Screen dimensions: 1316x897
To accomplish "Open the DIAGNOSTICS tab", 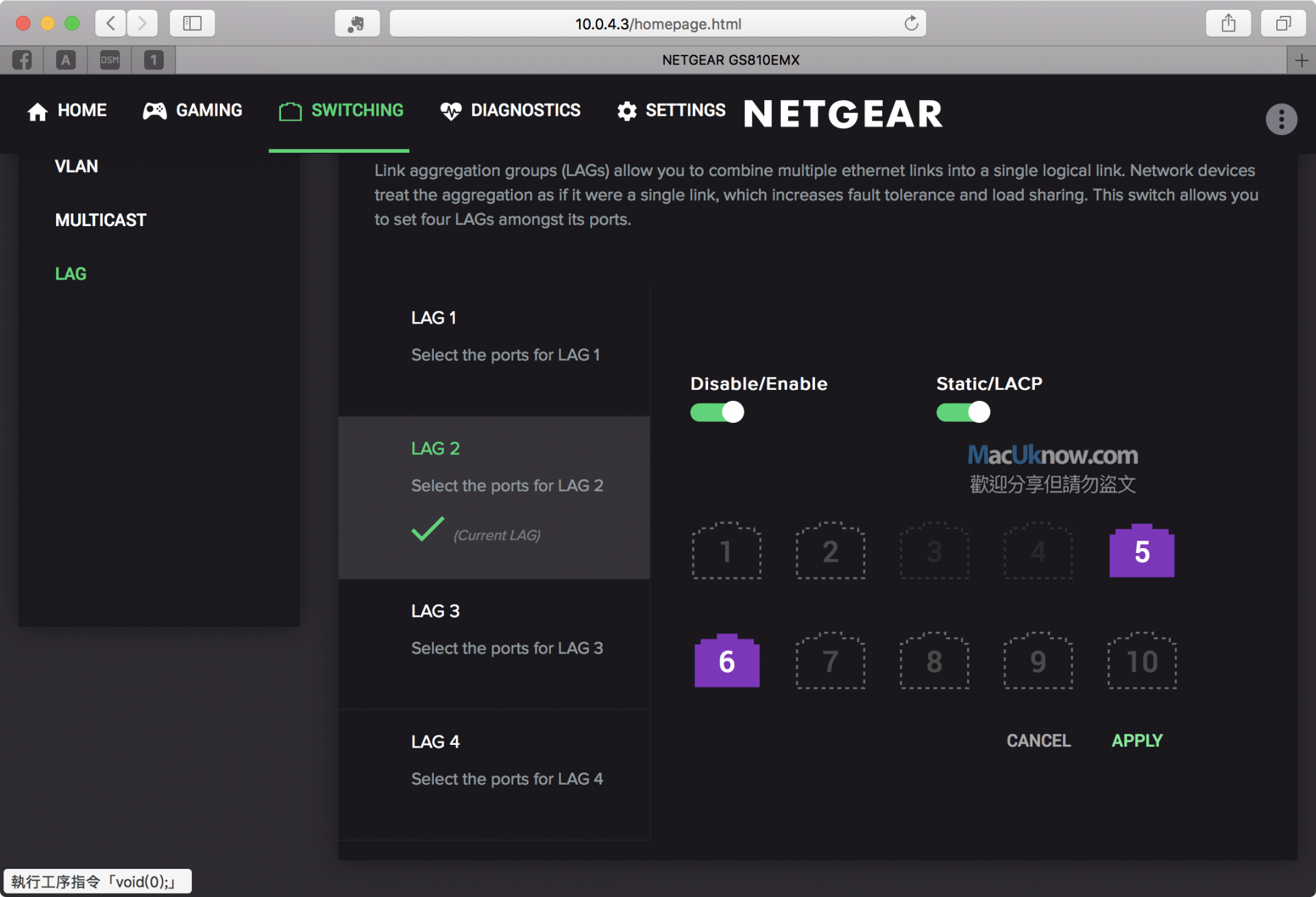I will (511, 110).
